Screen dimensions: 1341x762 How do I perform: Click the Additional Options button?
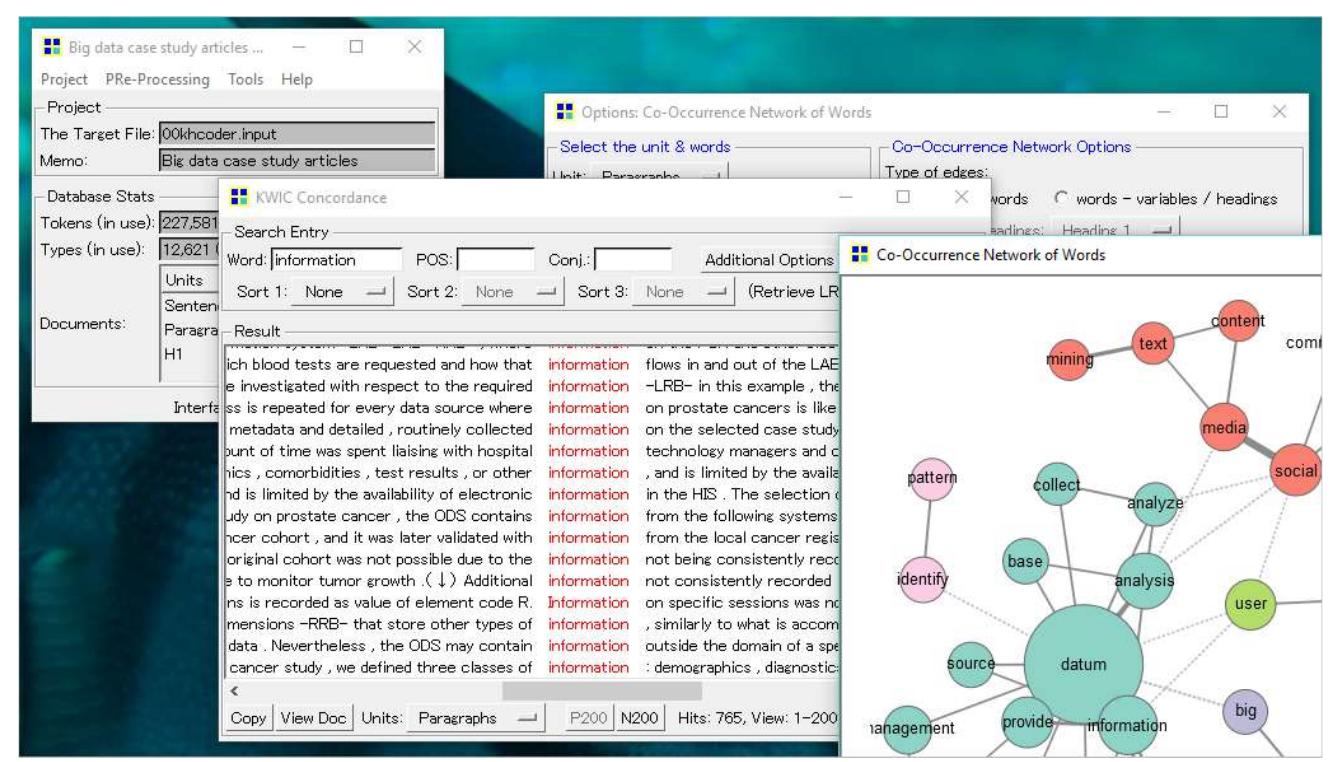(x=767, y=260)
